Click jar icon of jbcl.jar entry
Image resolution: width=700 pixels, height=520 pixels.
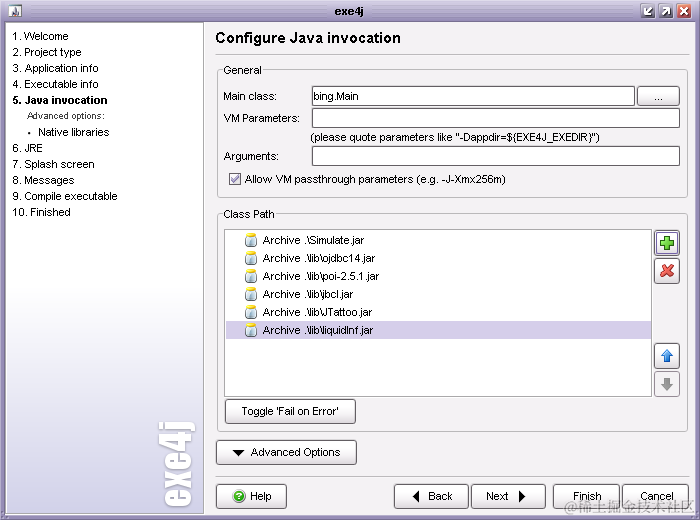point(251,294)
